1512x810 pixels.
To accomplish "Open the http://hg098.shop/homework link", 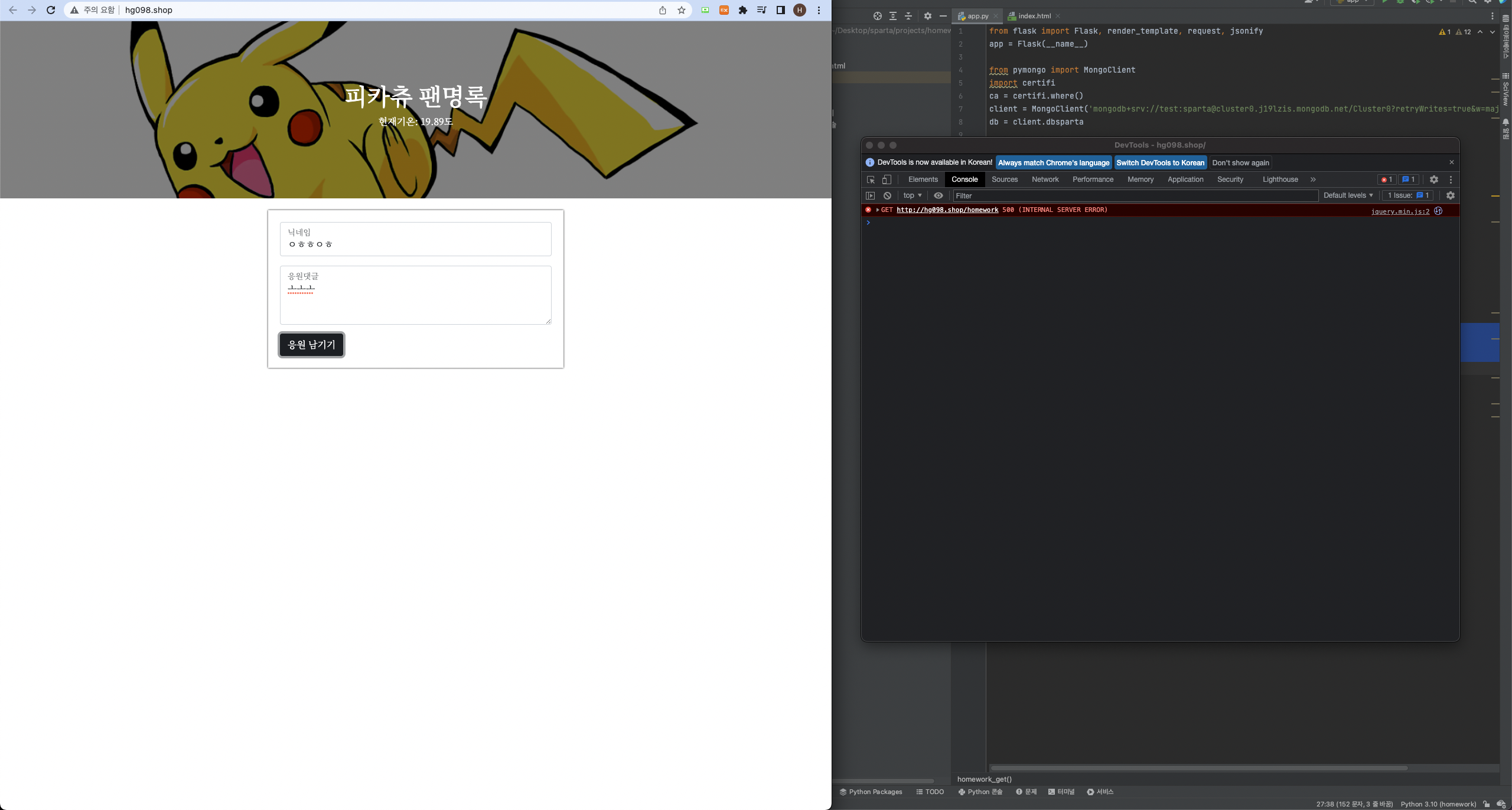I will point(947,210).
